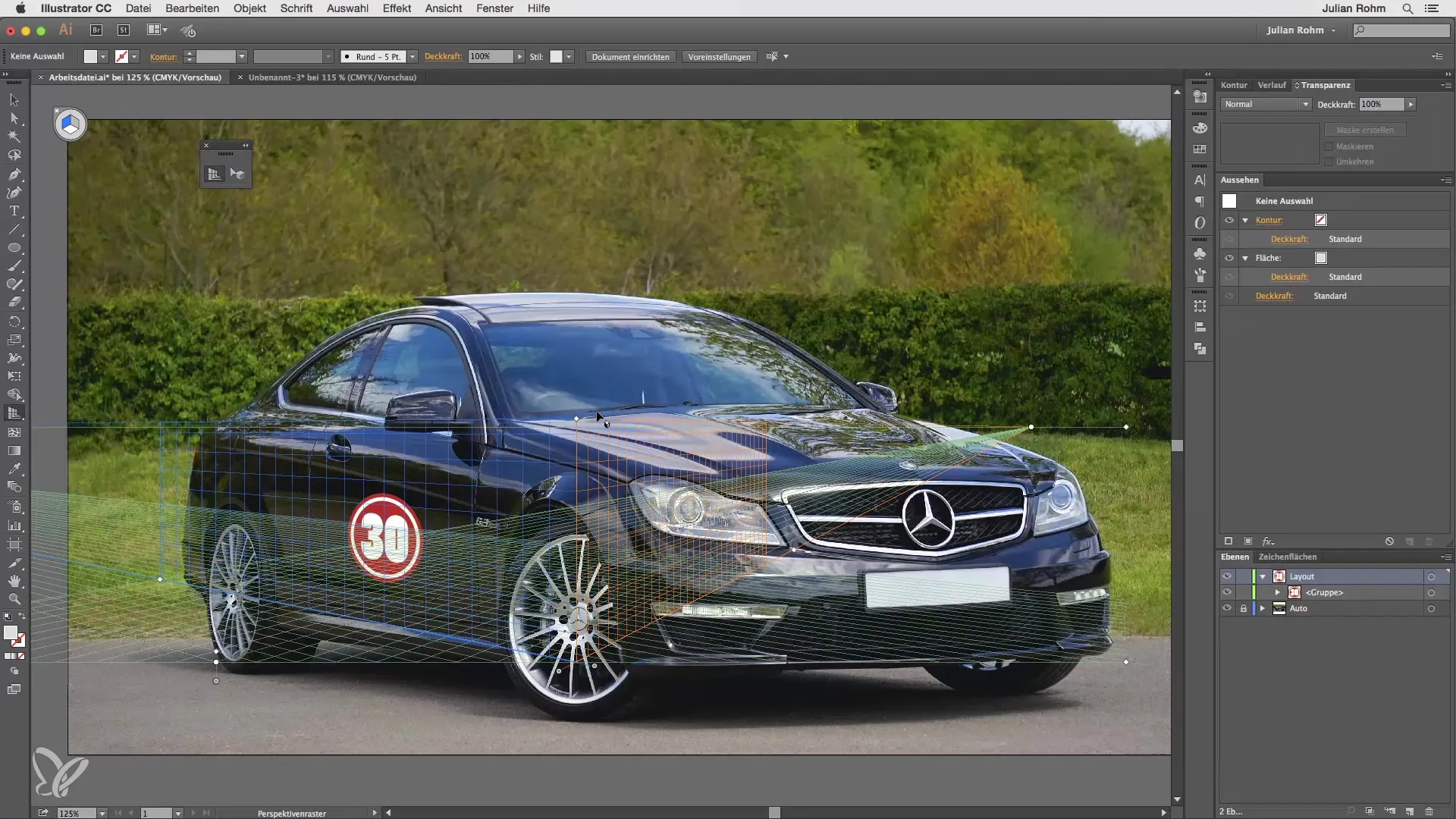Select Perspective Grid tool in floating panel
This screenshot has height=819, width=1456.
pos(215,174)
